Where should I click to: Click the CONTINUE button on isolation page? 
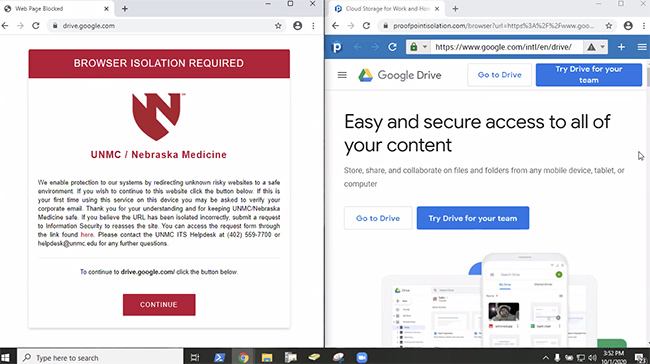(x=159, y=305)
